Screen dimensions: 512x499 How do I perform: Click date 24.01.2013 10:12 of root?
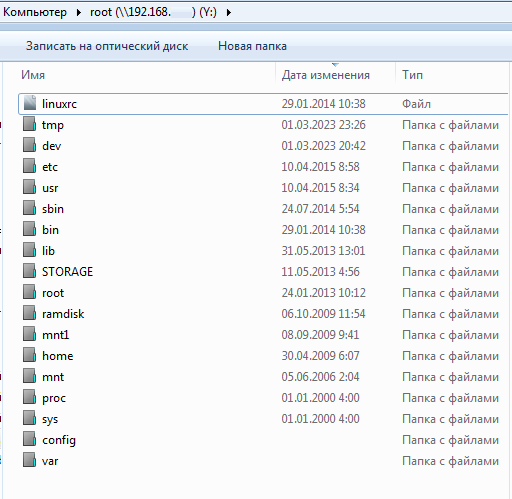[324, 293]
